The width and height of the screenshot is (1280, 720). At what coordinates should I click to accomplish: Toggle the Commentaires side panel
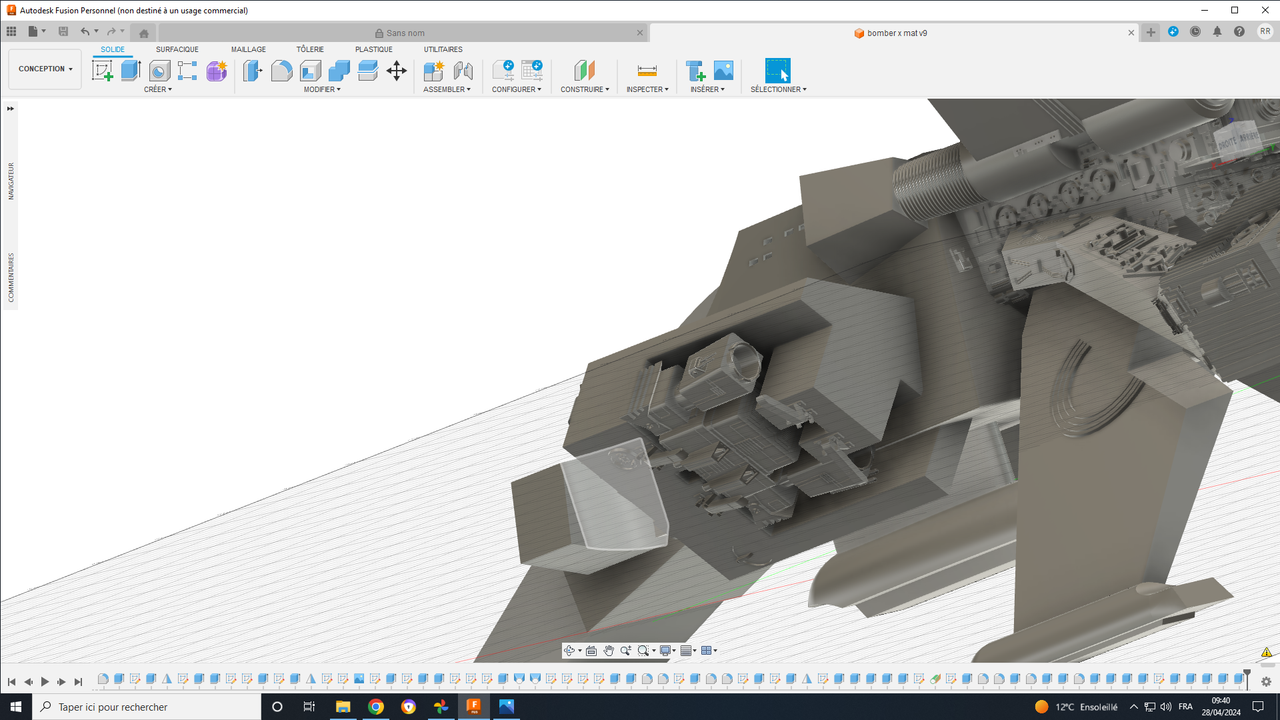coord(11,277)
